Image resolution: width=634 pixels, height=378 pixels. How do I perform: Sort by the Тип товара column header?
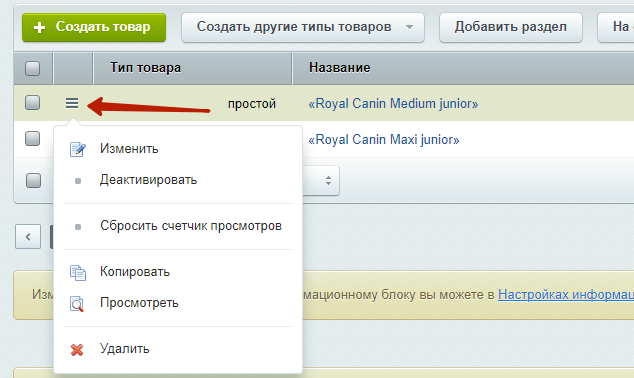pyautogui.click(x=192, y=68)
